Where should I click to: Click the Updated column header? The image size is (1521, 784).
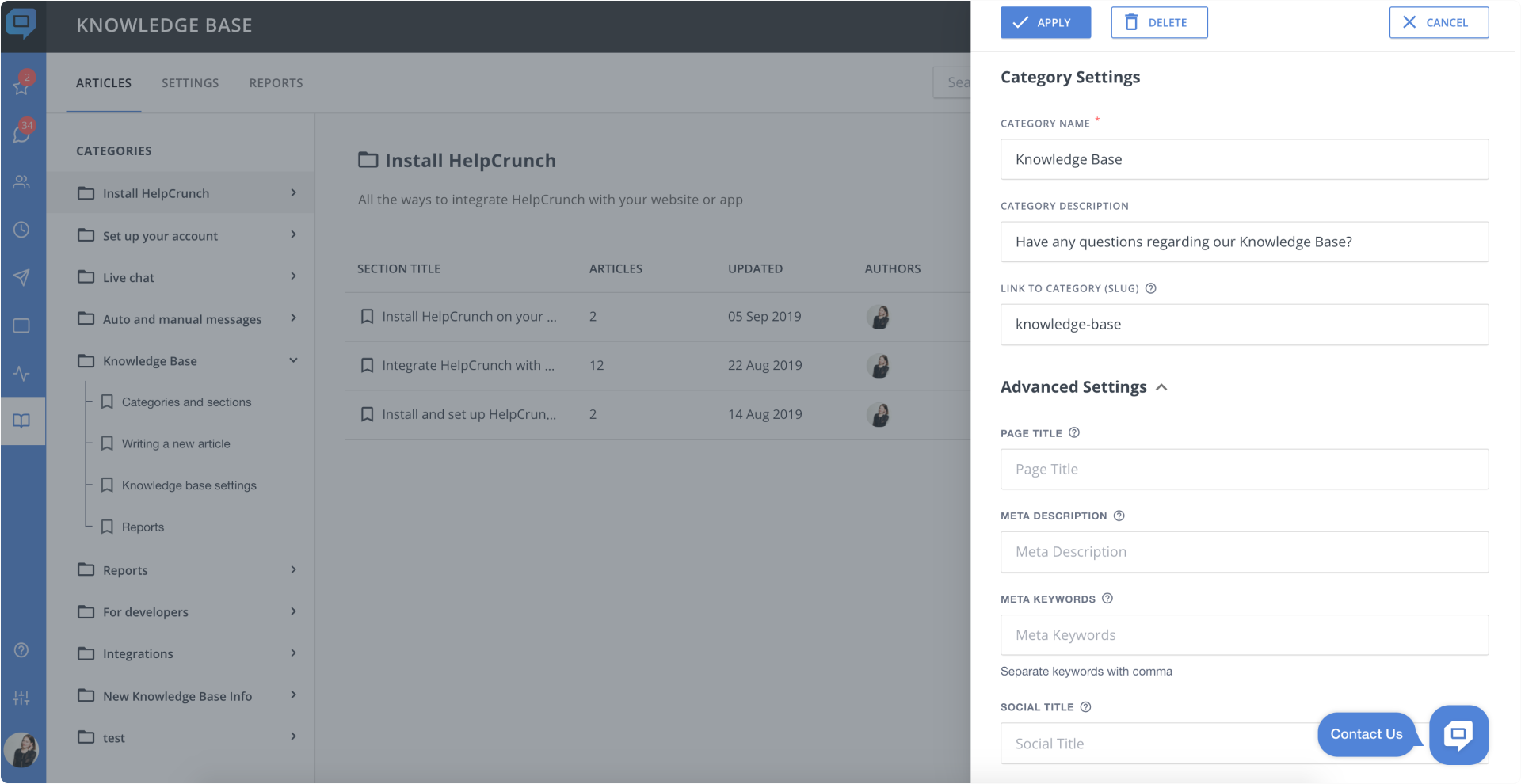point(755,269)
